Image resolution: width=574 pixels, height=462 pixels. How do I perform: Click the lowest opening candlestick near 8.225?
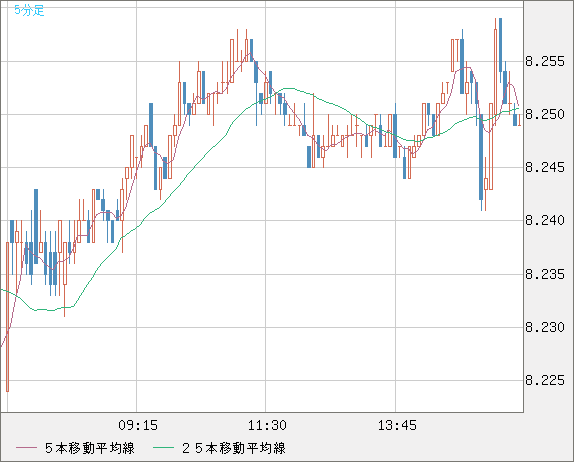click(x=7, y=317)
